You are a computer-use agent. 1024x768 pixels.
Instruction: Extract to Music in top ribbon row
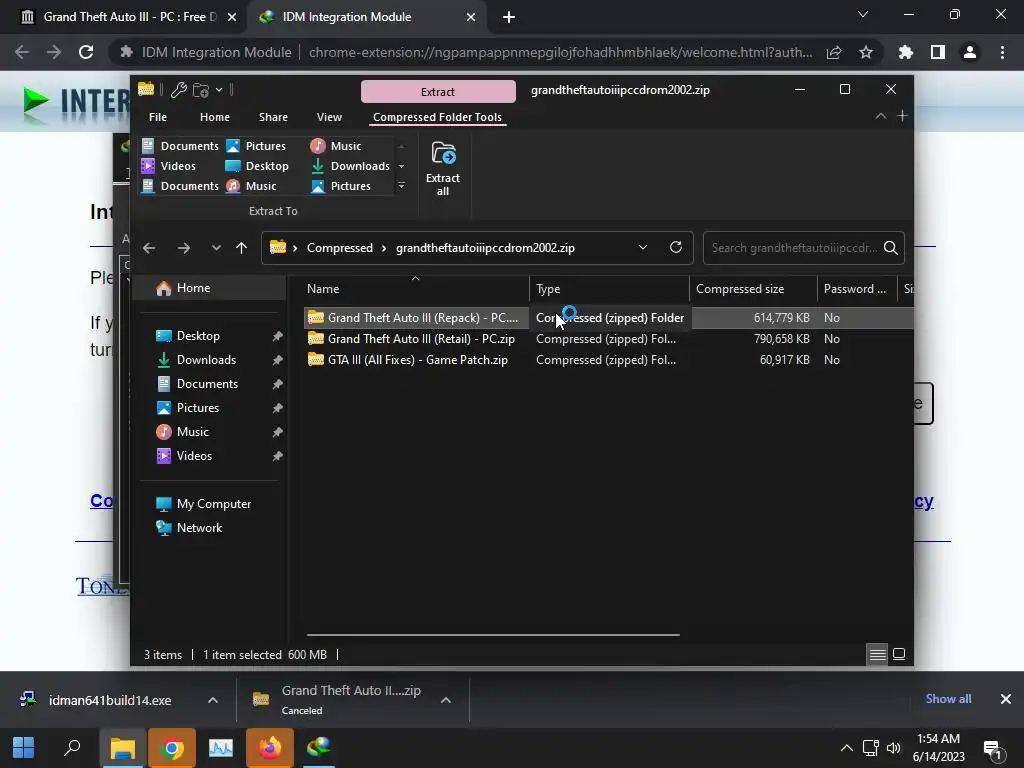click(336, 146)
